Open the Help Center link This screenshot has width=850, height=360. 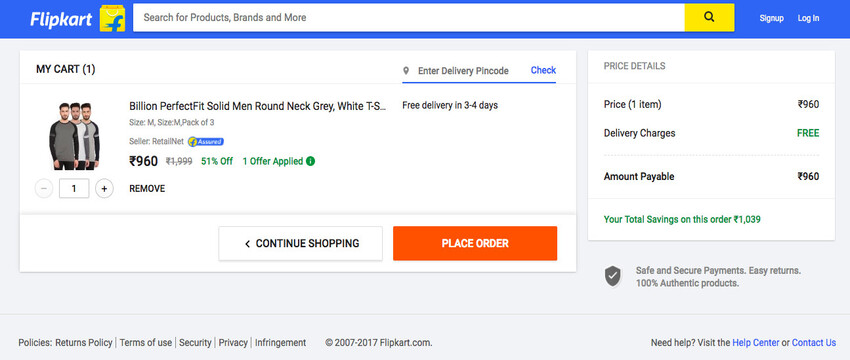click(756, 343)
